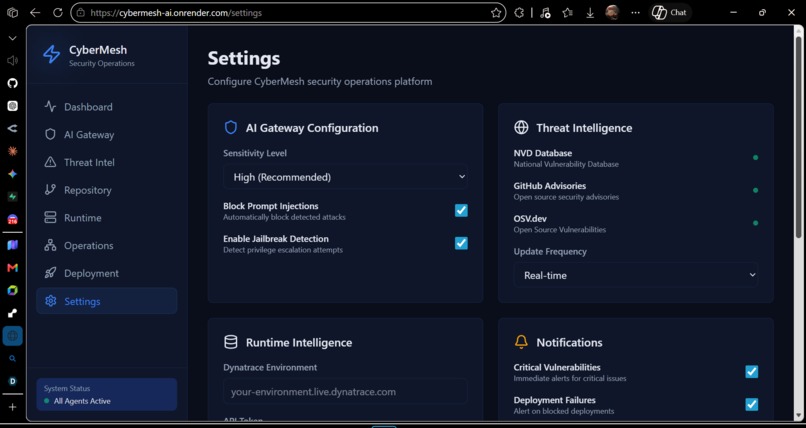Open browser Settings and more ellipsis
This screenshot has width=806, height=428.
[x=635, y=13]
